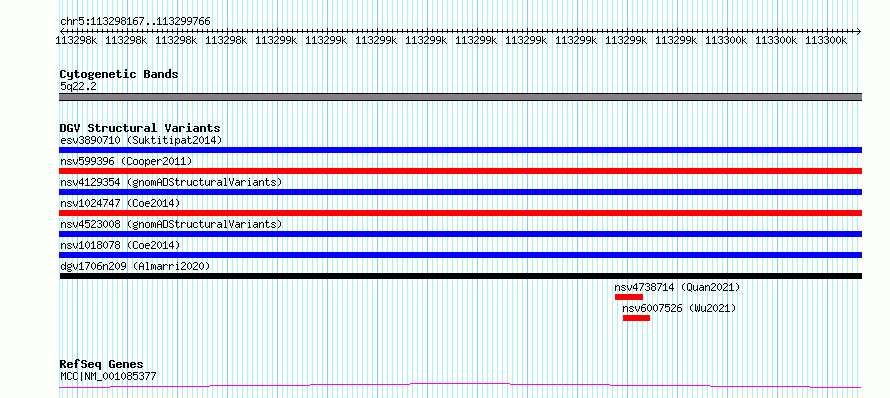Click the MCC|NM_001085377 gene label
Viewport: 890px width, 398px height.
[x=108, y=376]
